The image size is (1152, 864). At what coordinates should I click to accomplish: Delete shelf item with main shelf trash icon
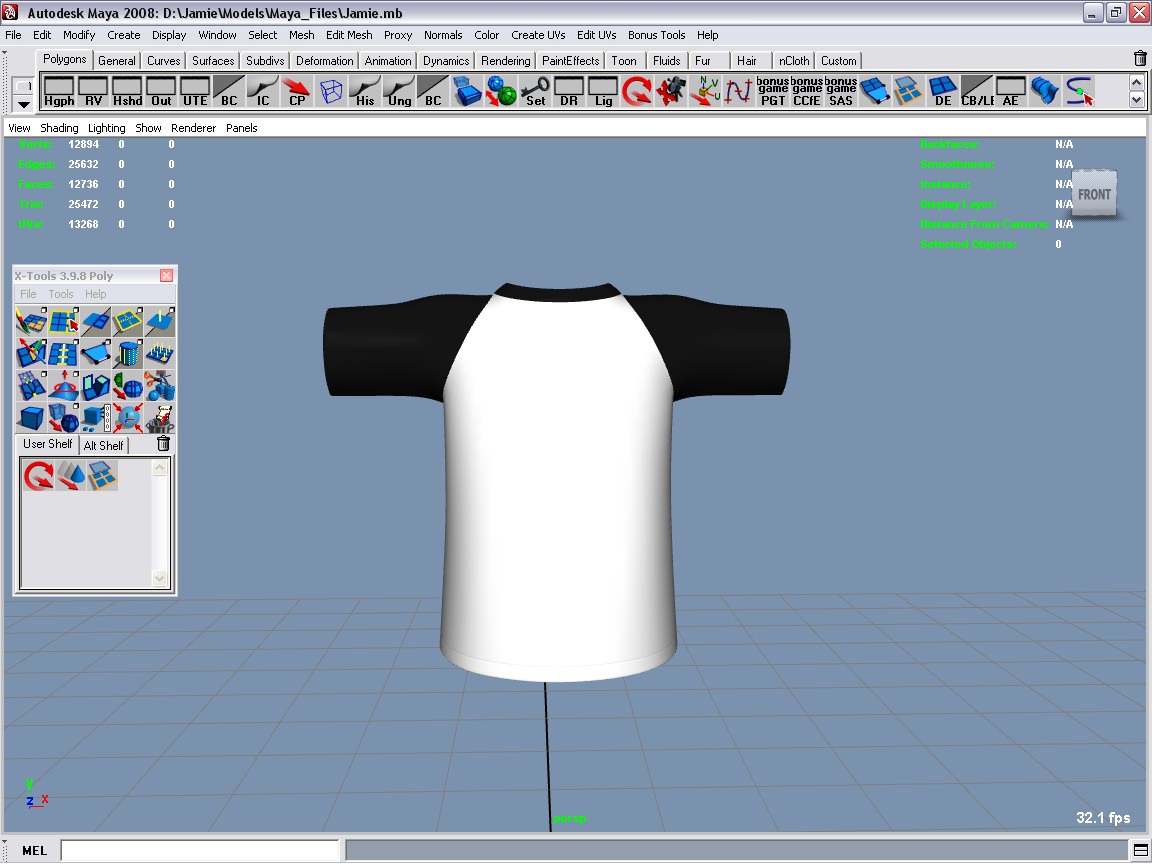pos(1140,58)
